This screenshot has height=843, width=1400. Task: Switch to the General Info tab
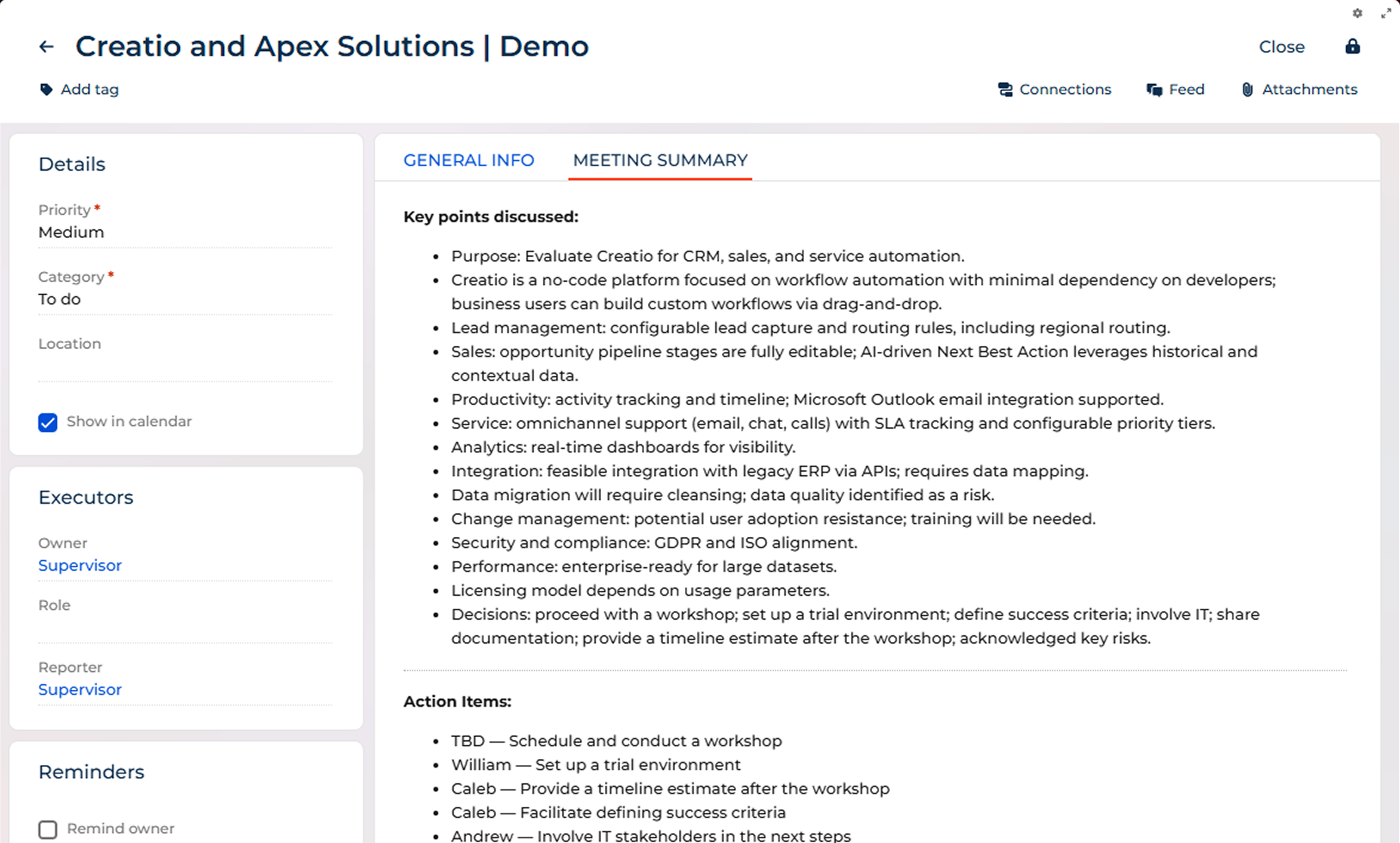(469, 160)
